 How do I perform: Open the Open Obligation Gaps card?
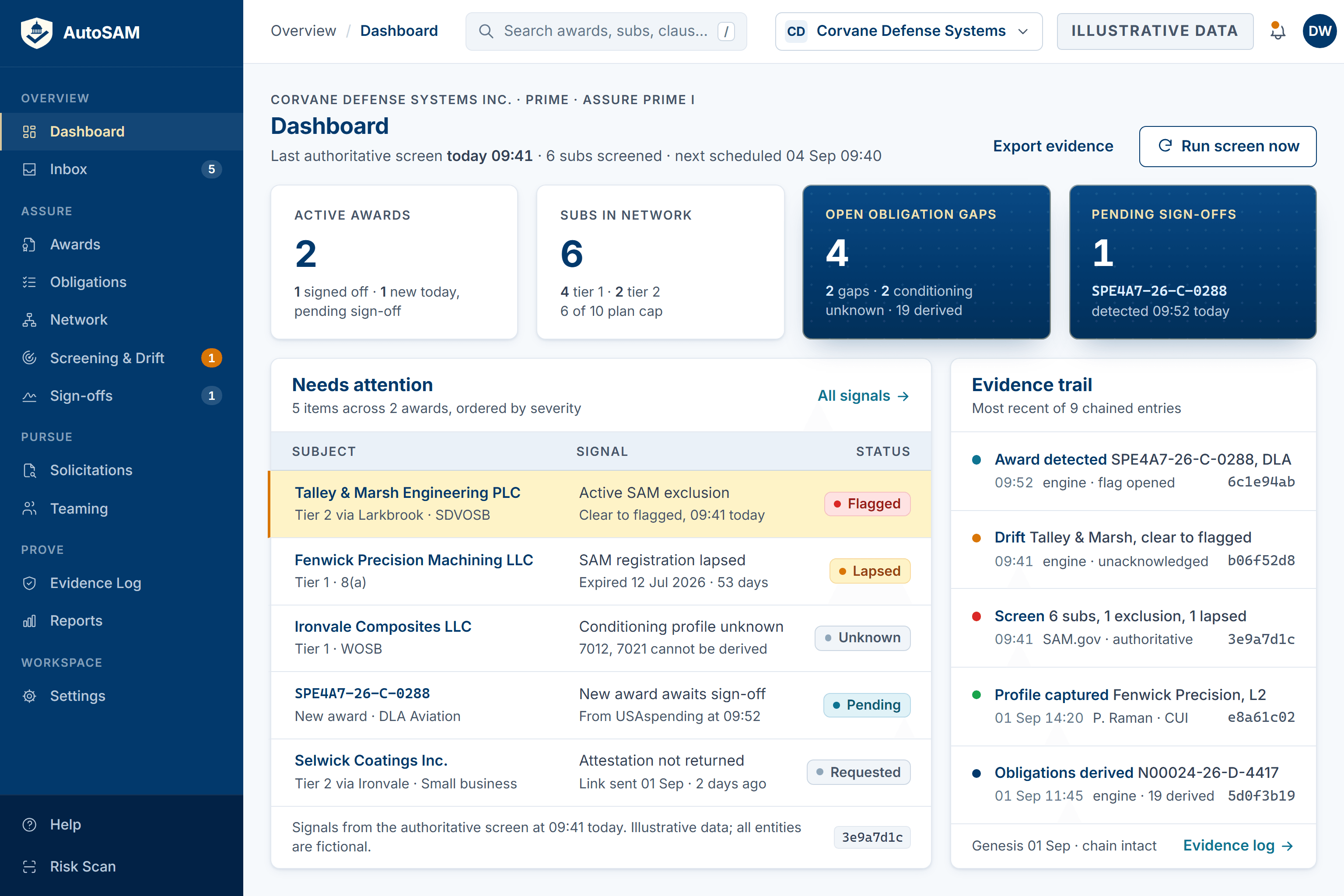[x=926, y=262]
